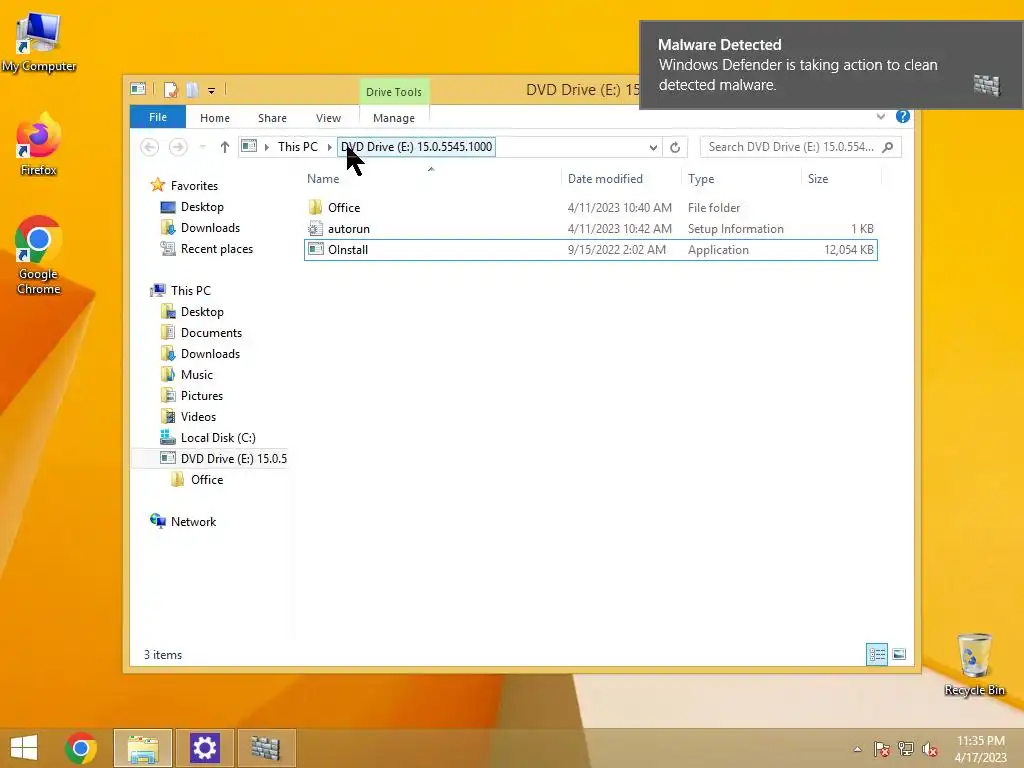Click the Explorer window system icon
1024x768 pixels.
138,89
